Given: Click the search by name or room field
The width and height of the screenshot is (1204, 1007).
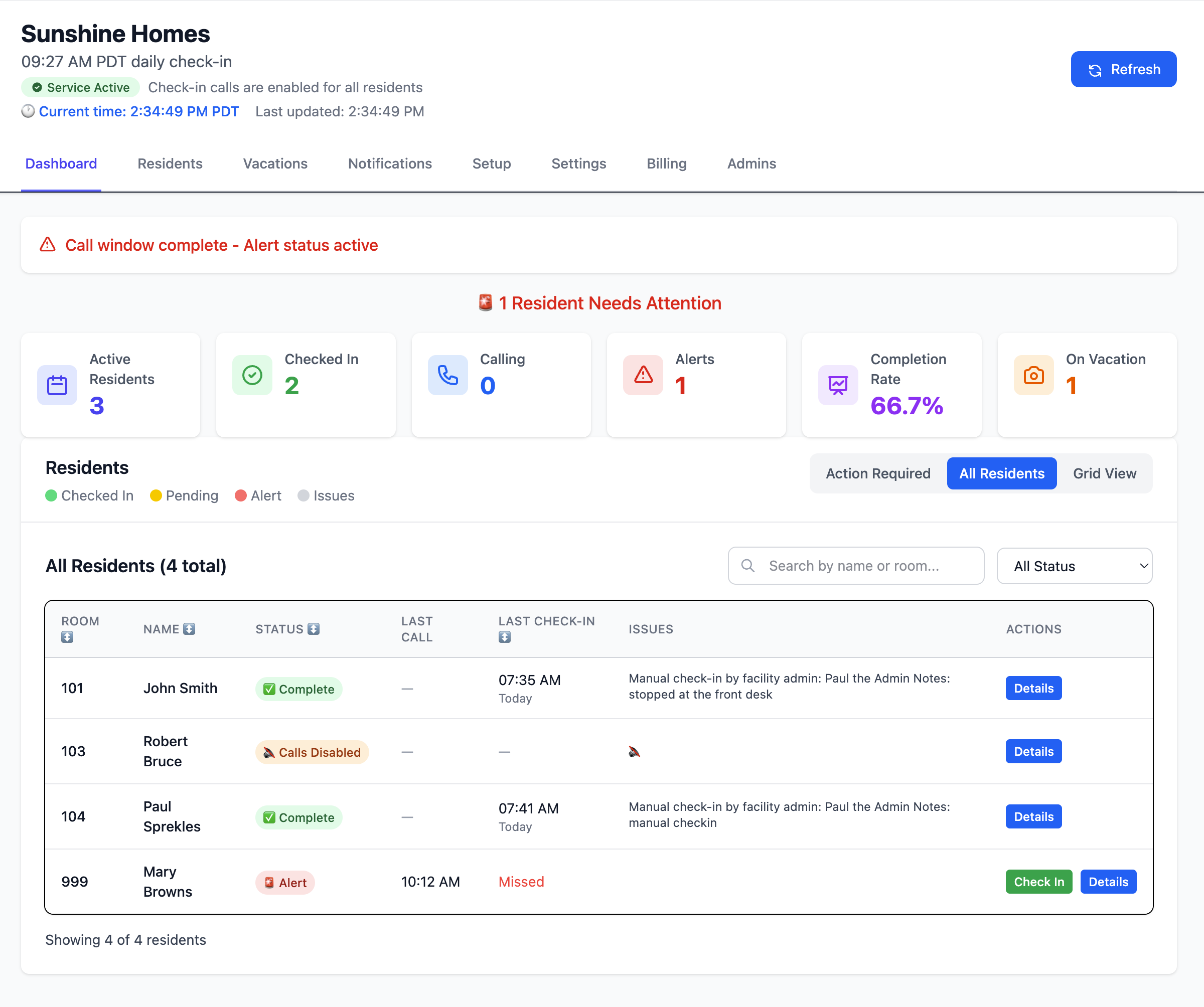Looking at the screenshot, I should click(x=855, y=566).
